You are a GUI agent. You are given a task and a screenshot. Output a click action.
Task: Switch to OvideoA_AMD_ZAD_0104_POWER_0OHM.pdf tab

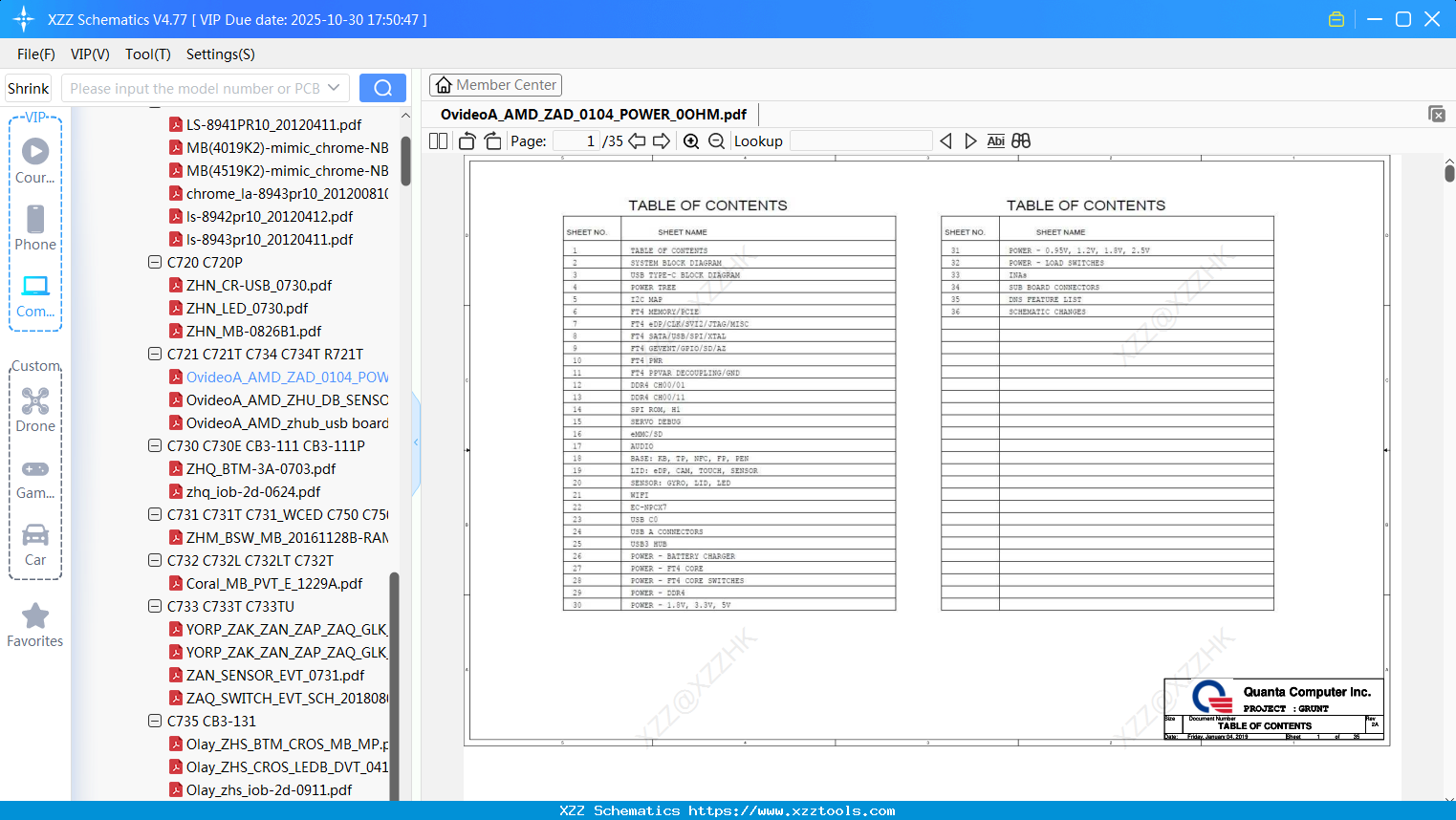pos(593,115)
